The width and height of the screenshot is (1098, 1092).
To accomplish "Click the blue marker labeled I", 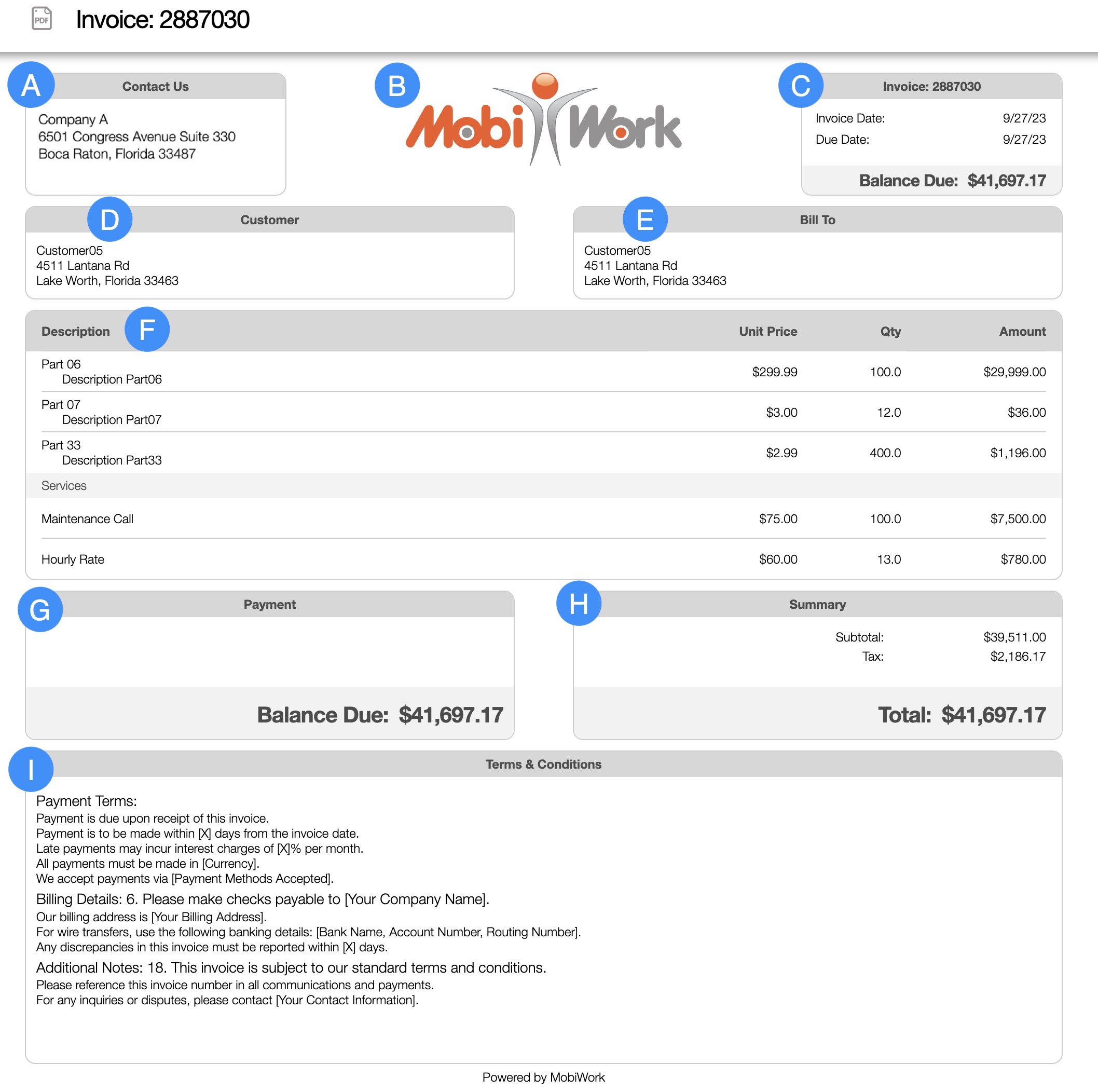I will [31, 769].
